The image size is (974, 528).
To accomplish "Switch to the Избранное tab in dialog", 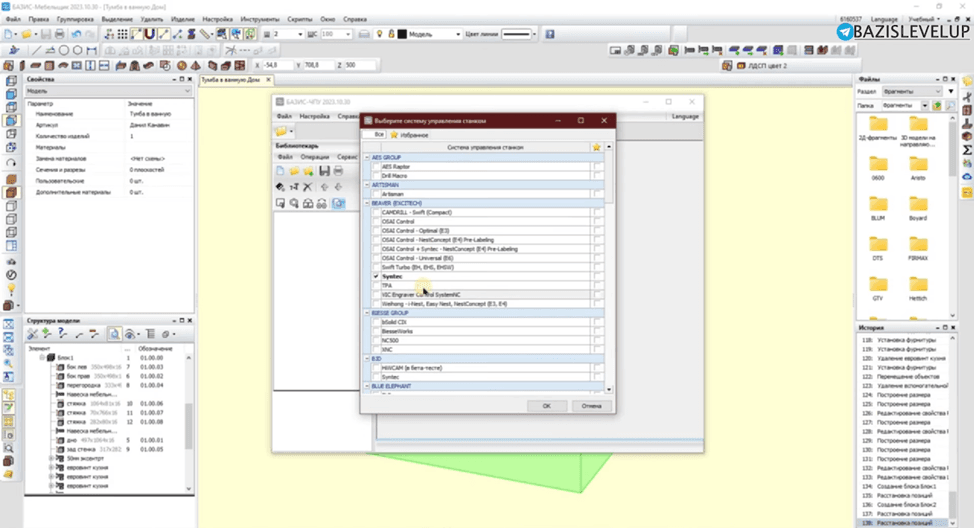I will point(410,135).
